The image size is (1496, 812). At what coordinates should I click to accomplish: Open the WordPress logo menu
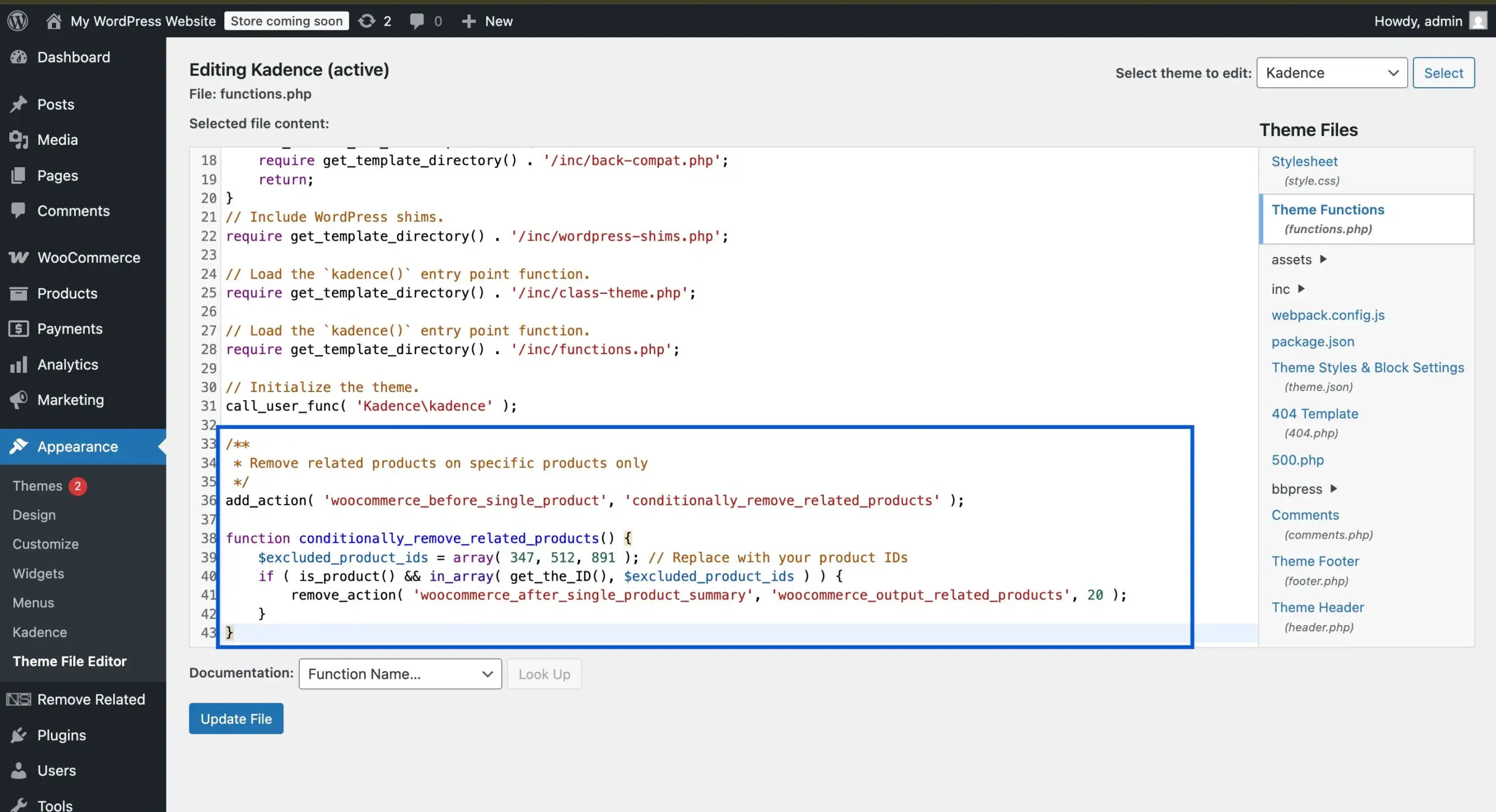coord(18,21)
